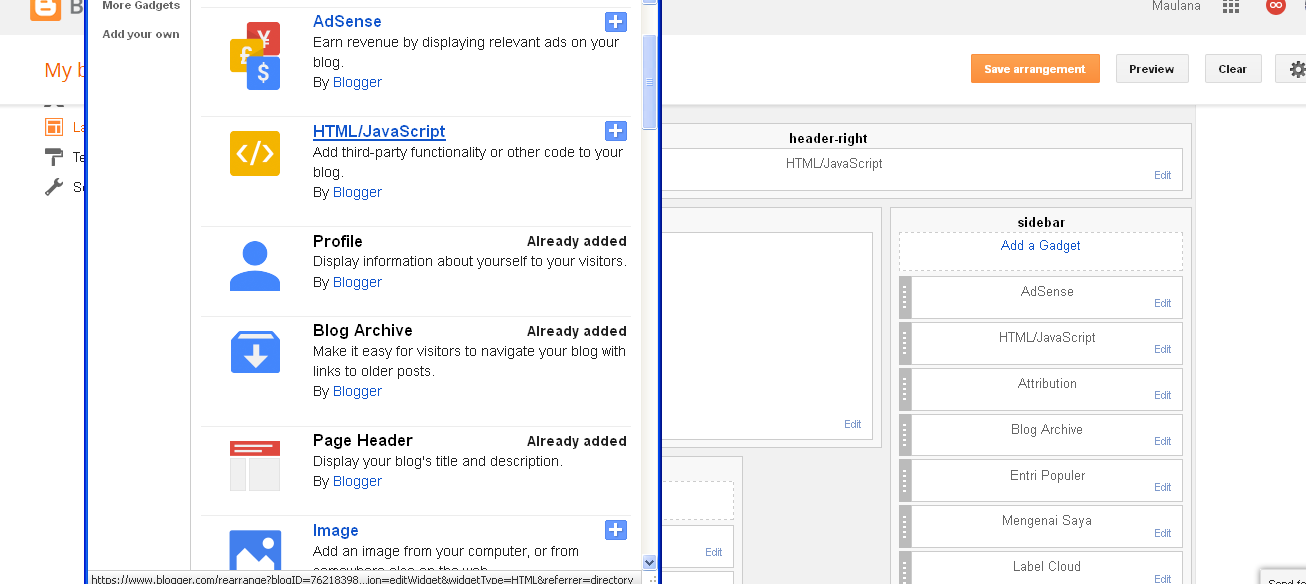Click the Page Header gadget title text
Viewport: 1306px width, 584px height.
click(x=363, y=440)
